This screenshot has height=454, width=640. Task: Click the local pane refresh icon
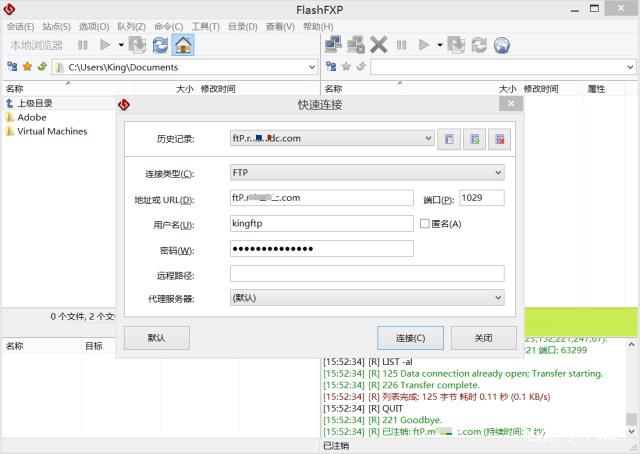point(160,45)
